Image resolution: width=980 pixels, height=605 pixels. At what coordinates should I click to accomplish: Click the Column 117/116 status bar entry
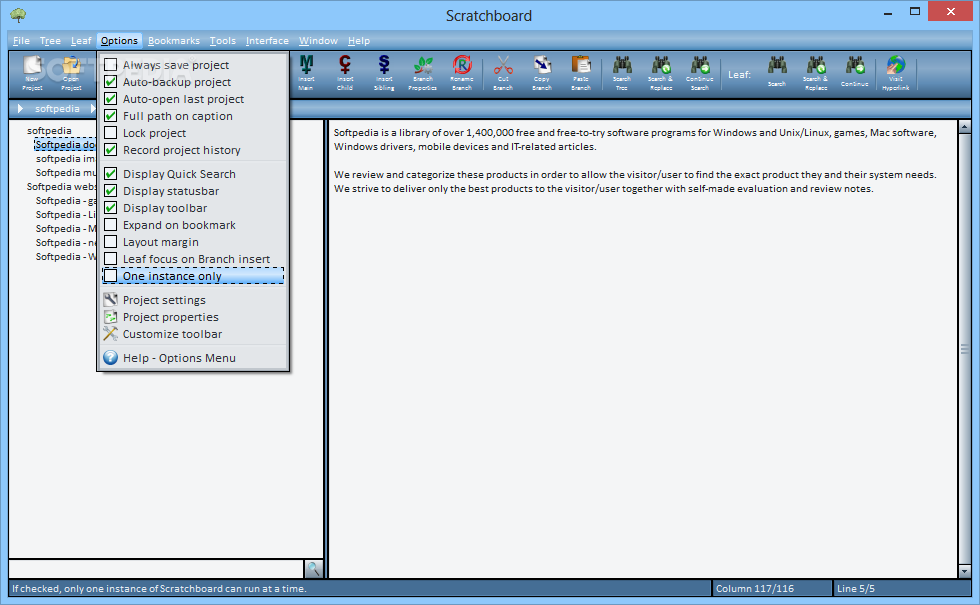(x=772, y=588)
